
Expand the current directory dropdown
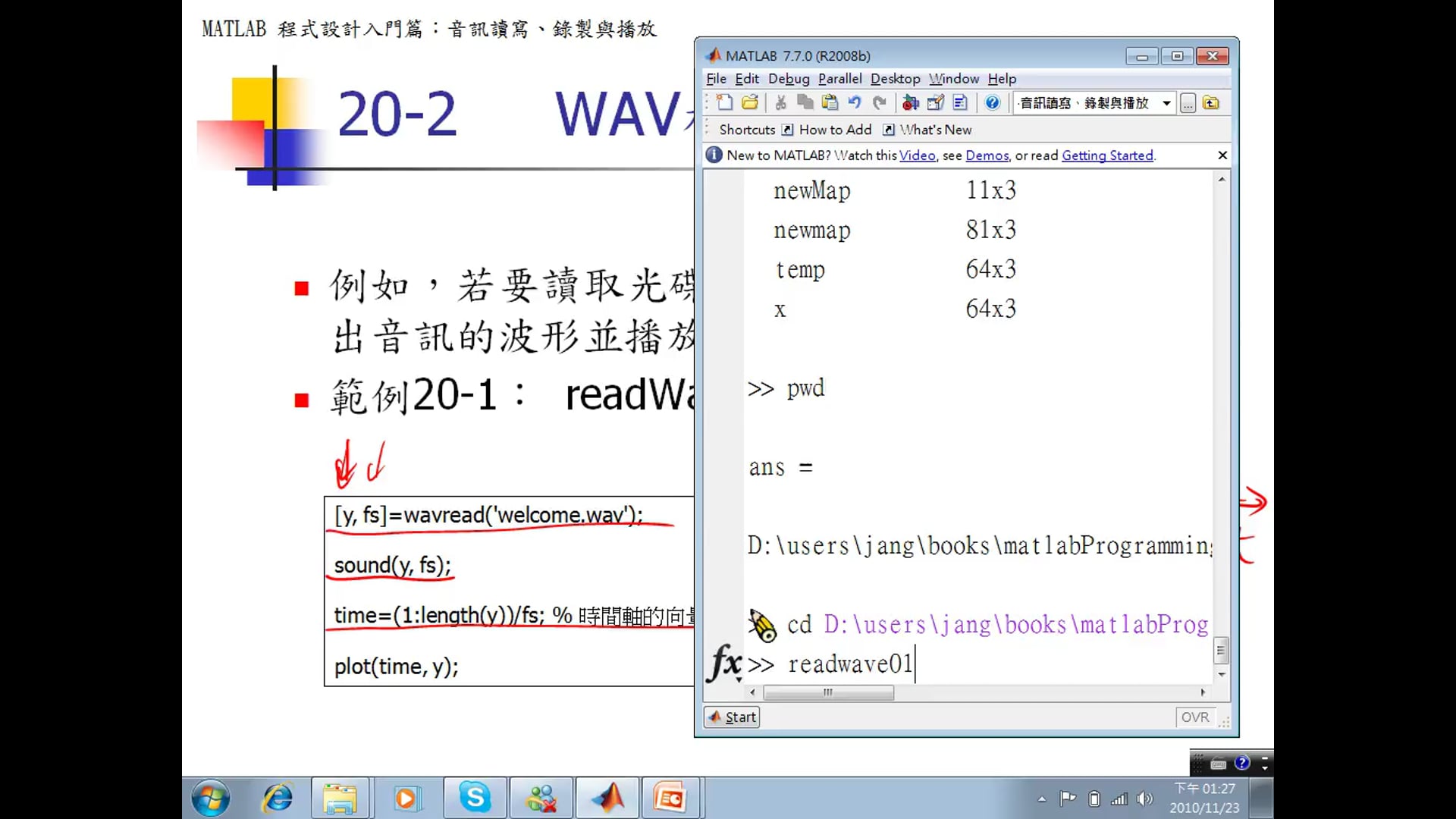point(1166,103)
